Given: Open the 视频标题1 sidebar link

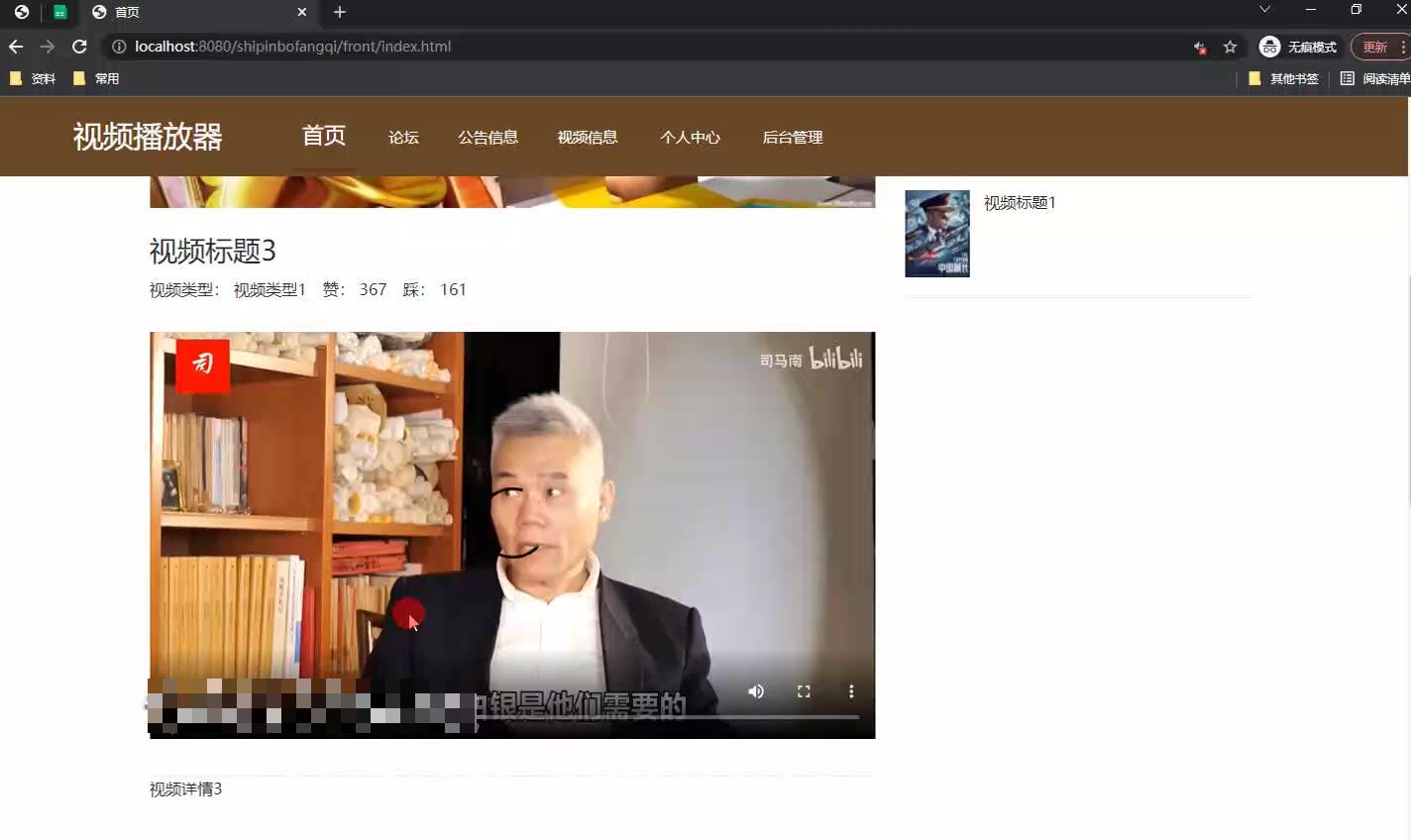Looking at the screenshot, I should coord(1019,202).
